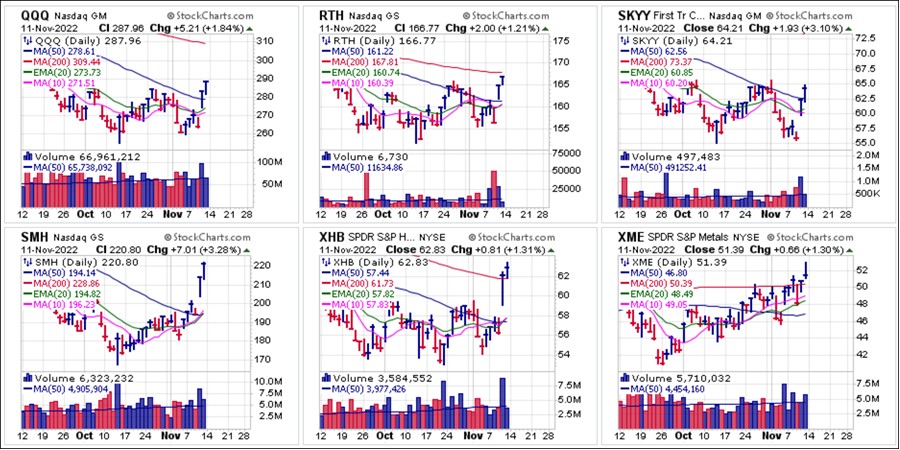The image size is (900, 450).
Task: Click the price-bars icon beside XHB (Daily)
Action: [x=325, y=262]
